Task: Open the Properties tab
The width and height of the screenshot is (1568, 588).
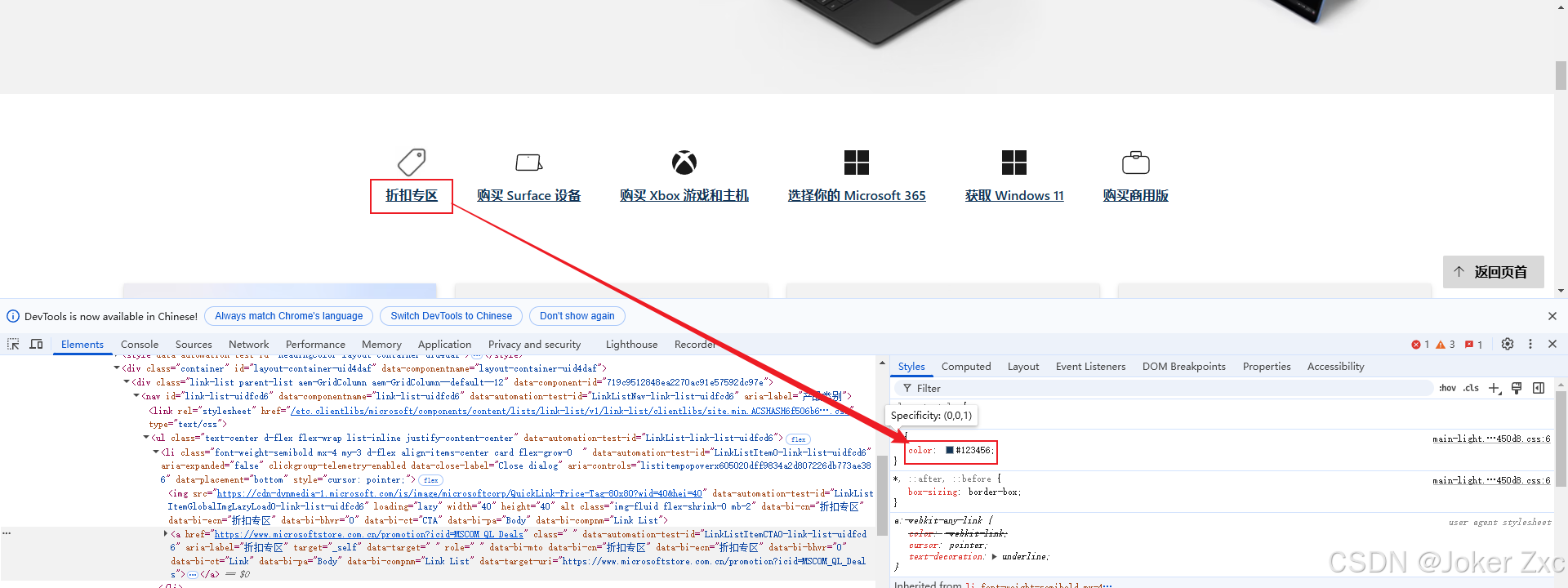Action: (1267, 367)
